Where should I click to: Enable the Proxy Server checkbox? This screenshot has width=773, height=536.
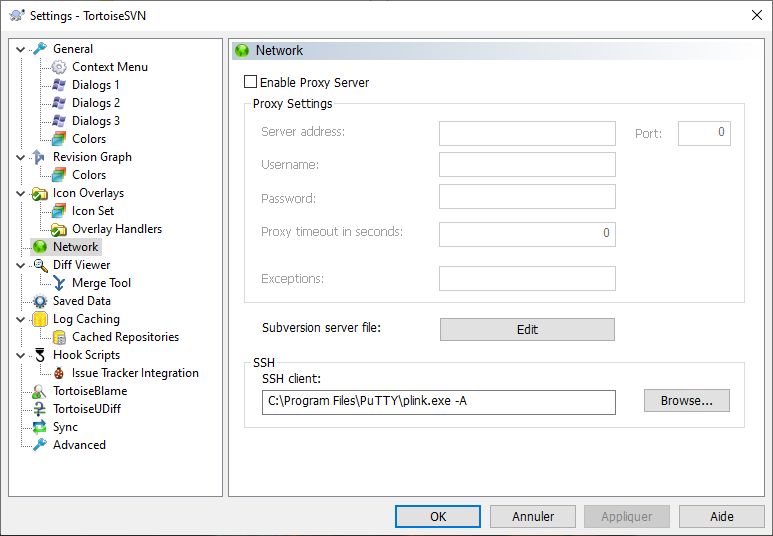click(250, 82)
